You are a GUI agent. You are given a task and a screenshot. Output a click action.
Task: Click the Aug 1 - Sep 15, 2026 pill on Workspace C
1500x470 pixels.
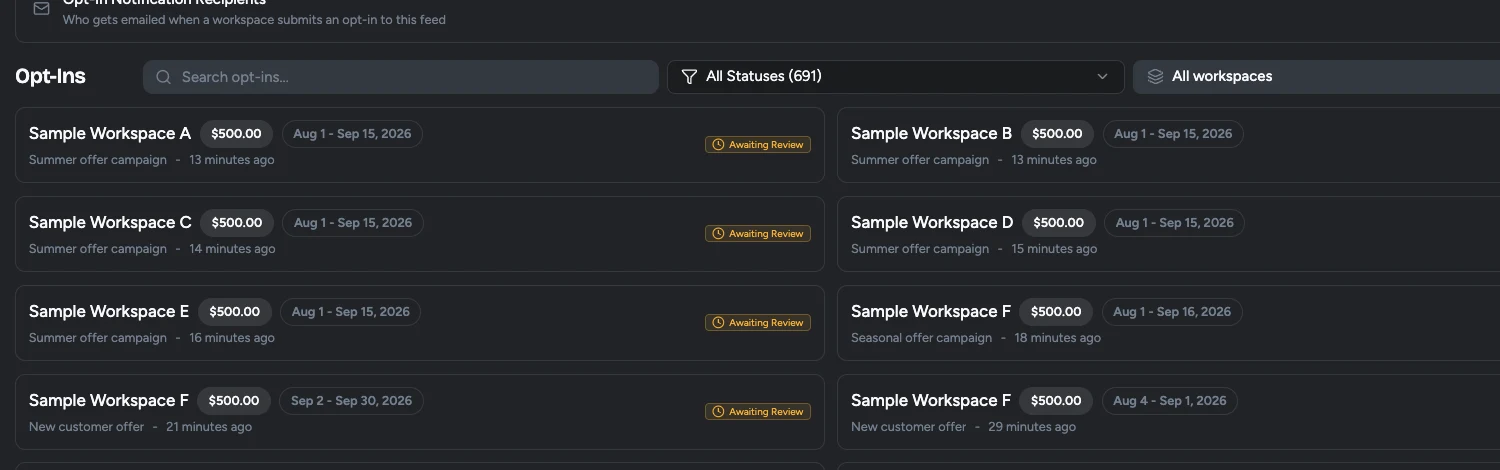tap(353, 223)
